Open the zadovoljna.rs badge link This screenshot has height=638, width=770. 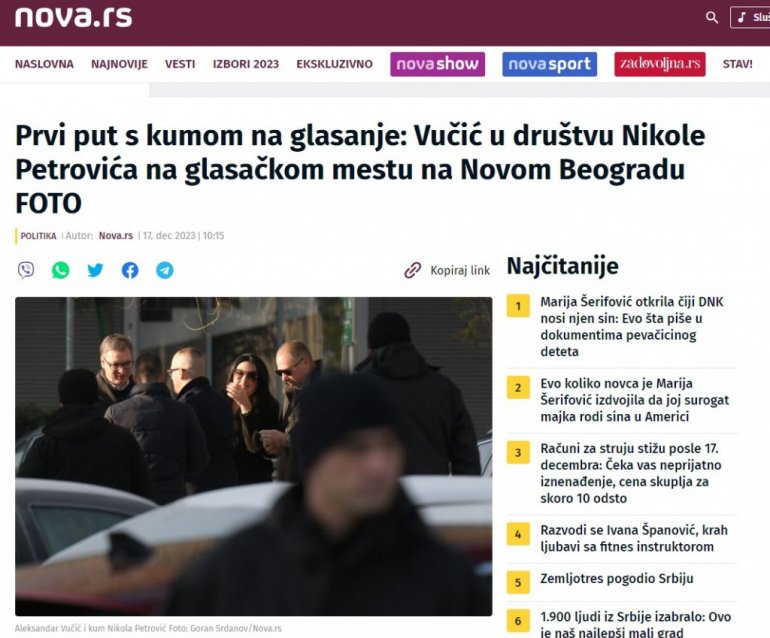pos(660,64)
